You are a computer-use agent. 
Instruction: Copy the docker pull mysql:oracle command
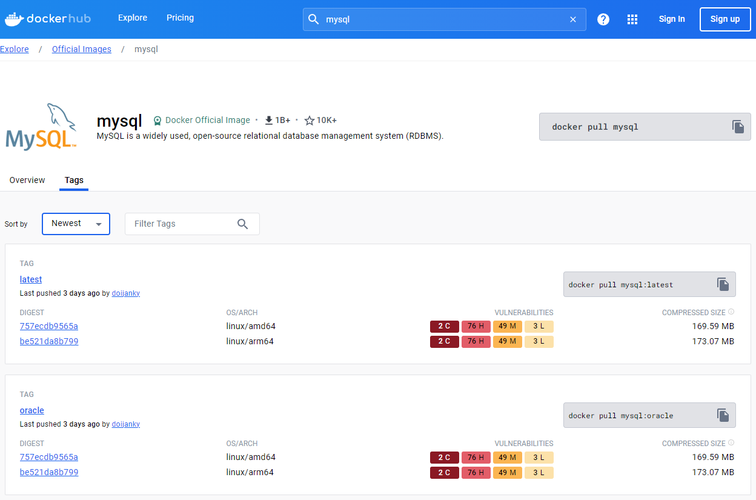pos(723,415)
